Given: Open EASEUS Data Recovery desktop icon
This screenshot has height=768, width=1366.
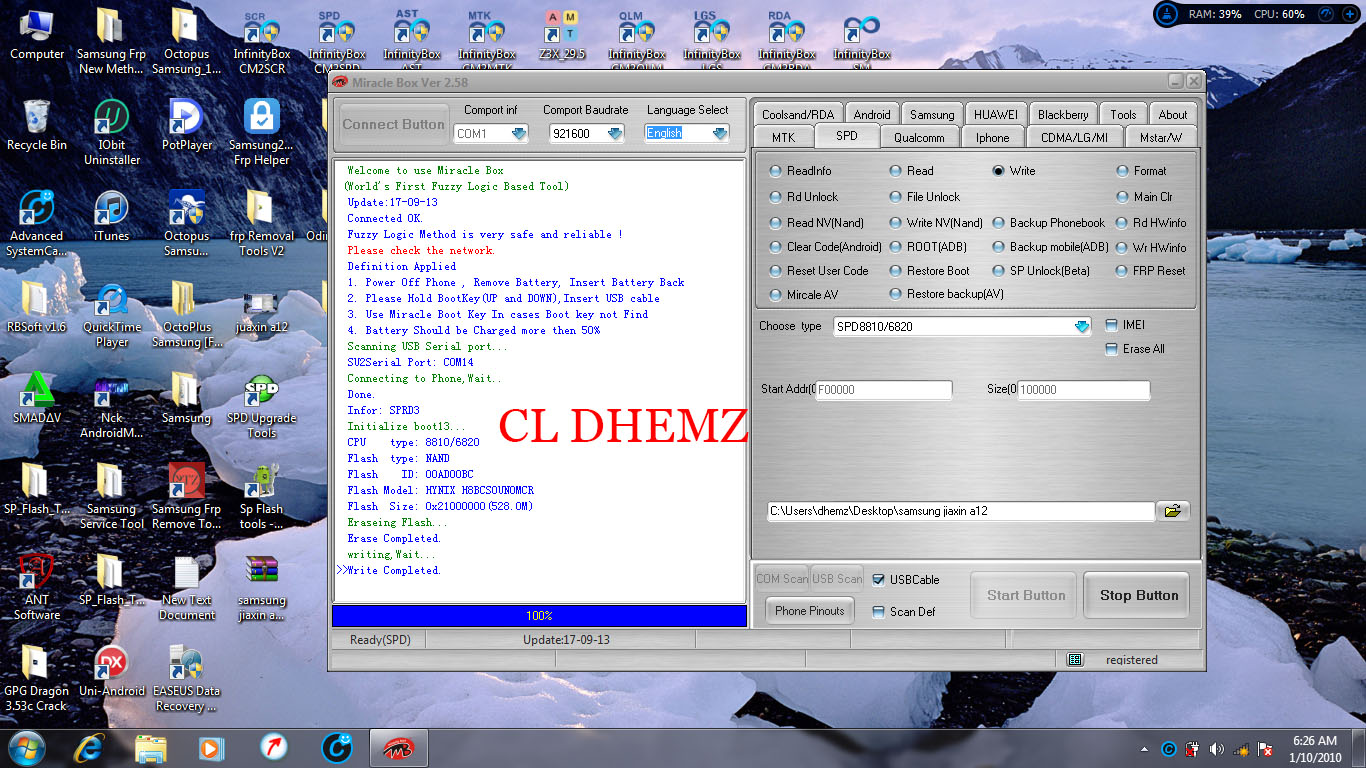Looking at the screenshot, I should [x=186, y=679].
